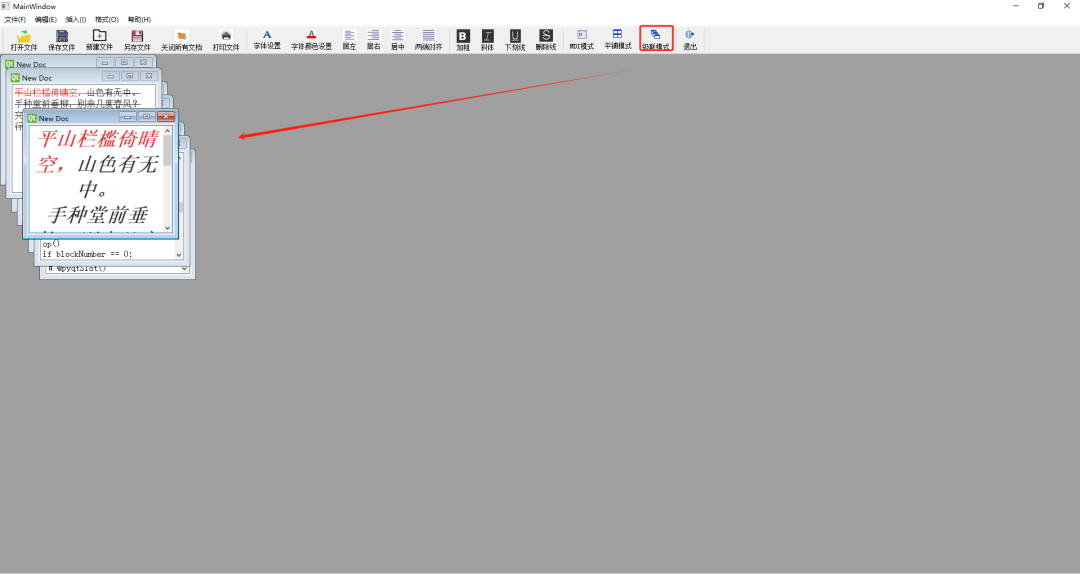Click red italic text 平山栏槛倚晴 in front doc

pos(98,139)
